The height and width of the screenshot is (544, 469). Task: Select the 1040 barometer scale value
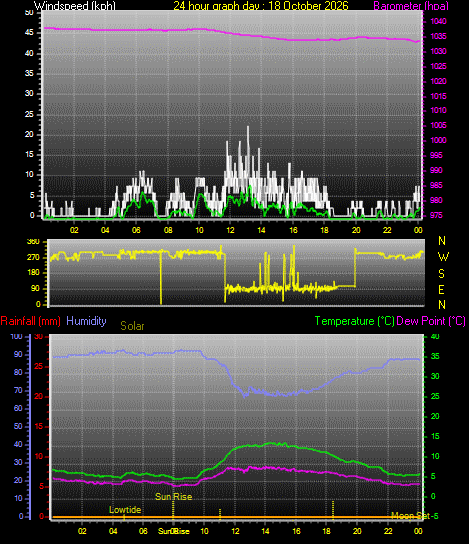pos(438,22)
